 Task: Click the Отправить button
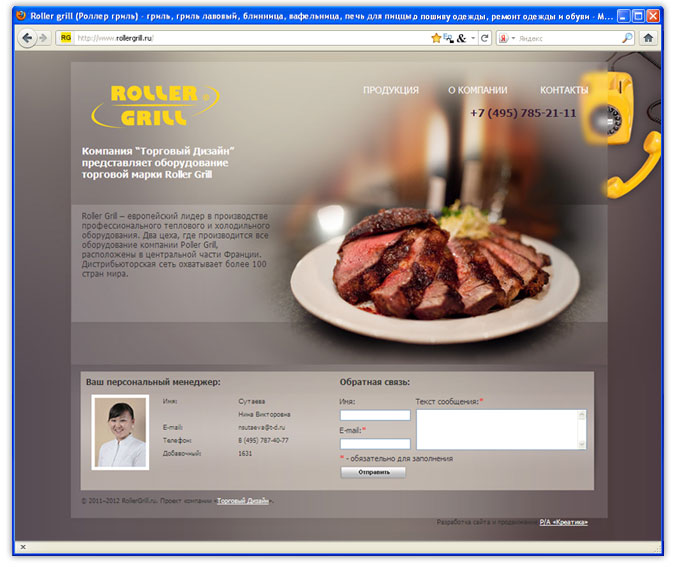[373, 472]
